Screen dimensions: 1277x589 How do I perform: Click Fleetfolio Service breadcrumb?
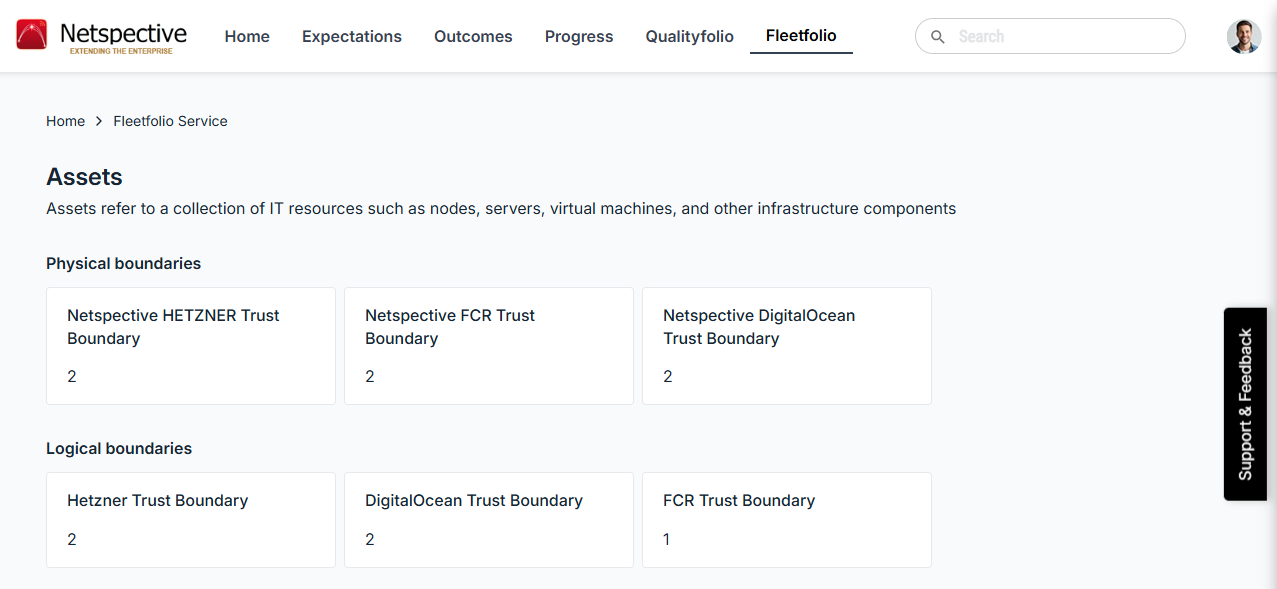(170, 121)
